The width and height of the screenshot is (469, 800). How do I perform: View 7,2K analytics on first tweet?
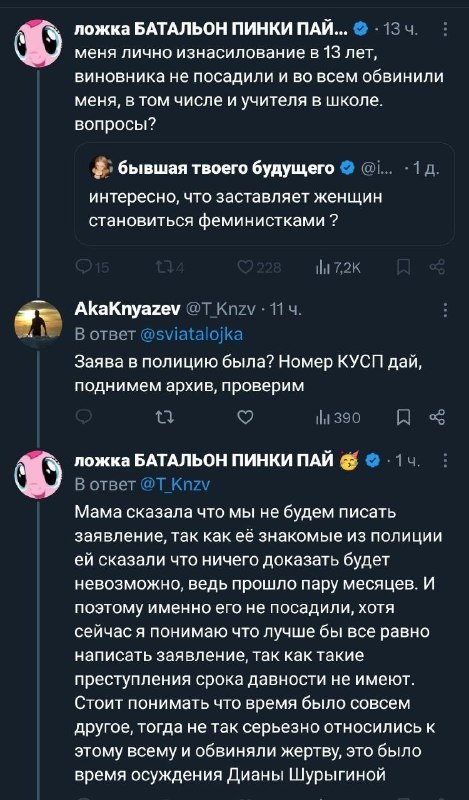[339, 267]
